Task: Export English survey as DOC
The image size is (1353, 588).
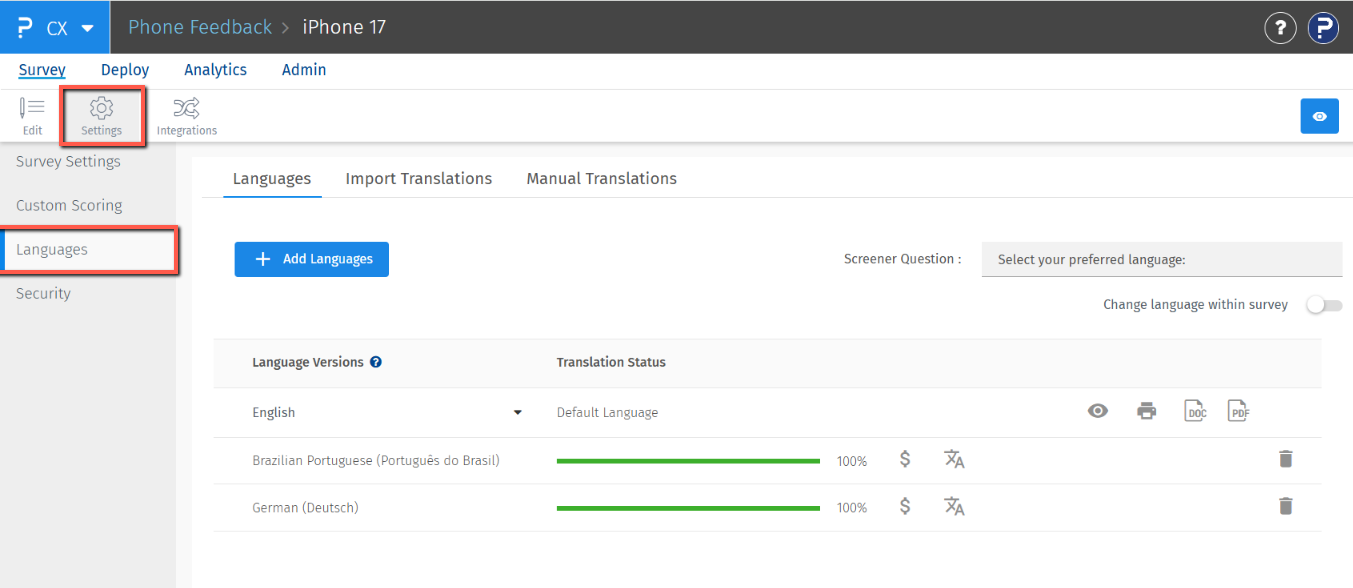Action: tap(1195, 411)
